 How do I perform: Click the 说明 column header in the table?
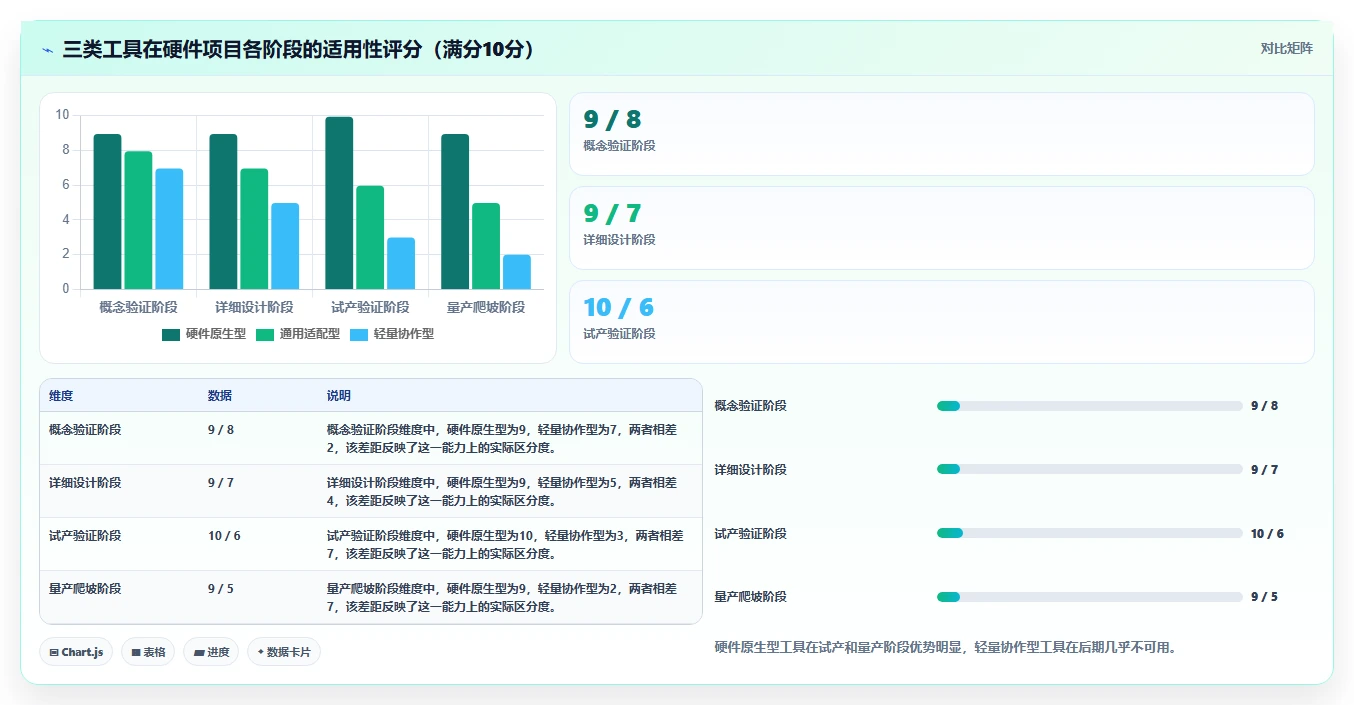pos(339,396)
